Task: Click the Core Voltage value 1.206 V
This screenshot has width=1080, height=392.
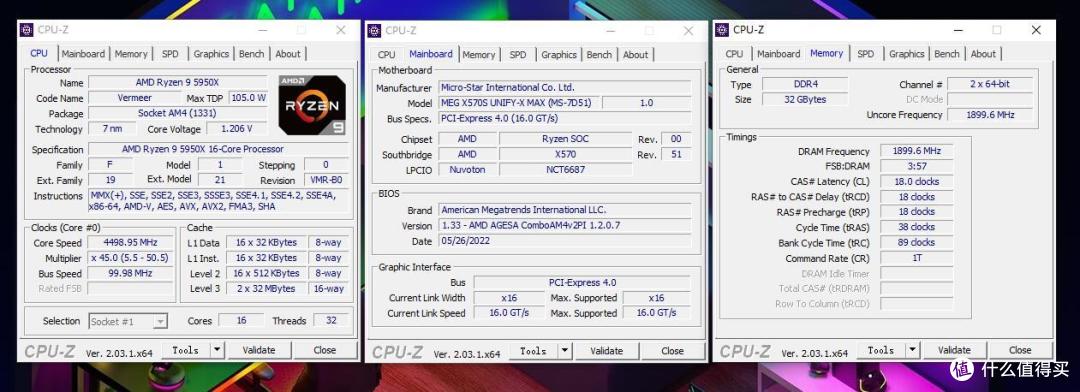Action: point(236,129)
